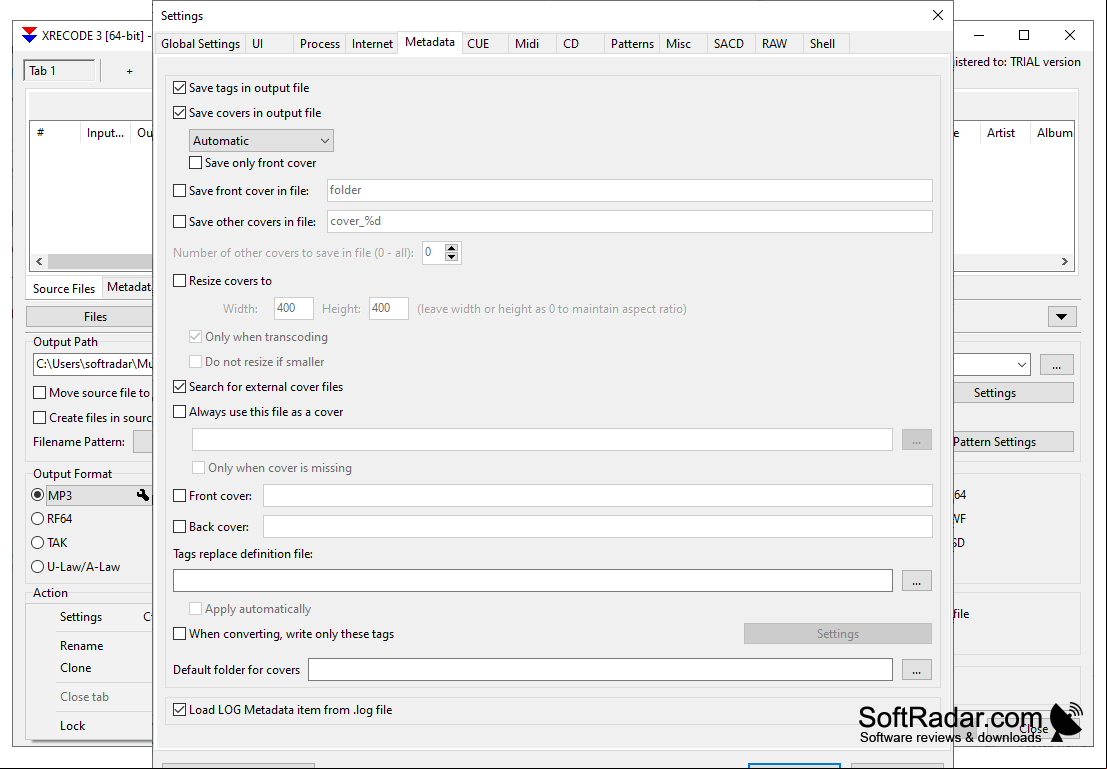Switch to the SACD tab
Image resolution: width=1107 pixels, height=769 pixels.
click(731, 44)
